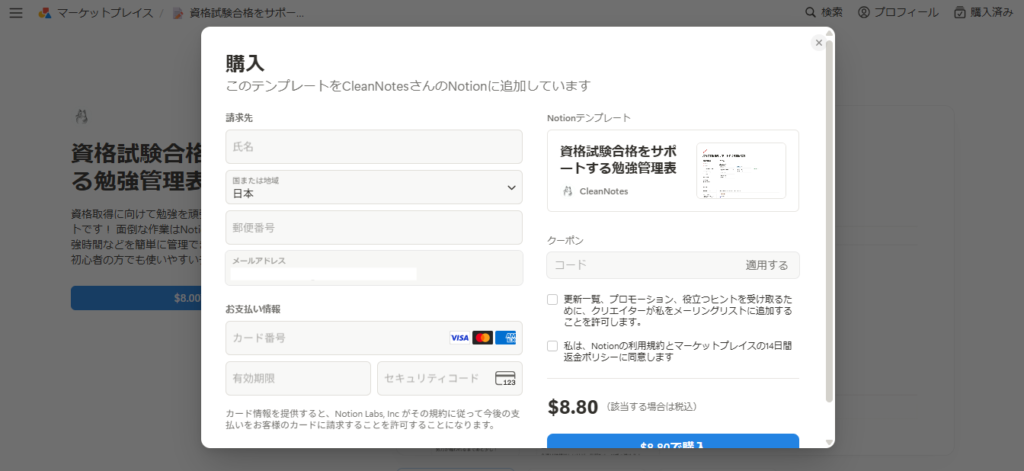Click the 資格試験合格をサポートする勉強管理表 title in card
This screenshot has width=1024, height=471.
tap(618, 159)
